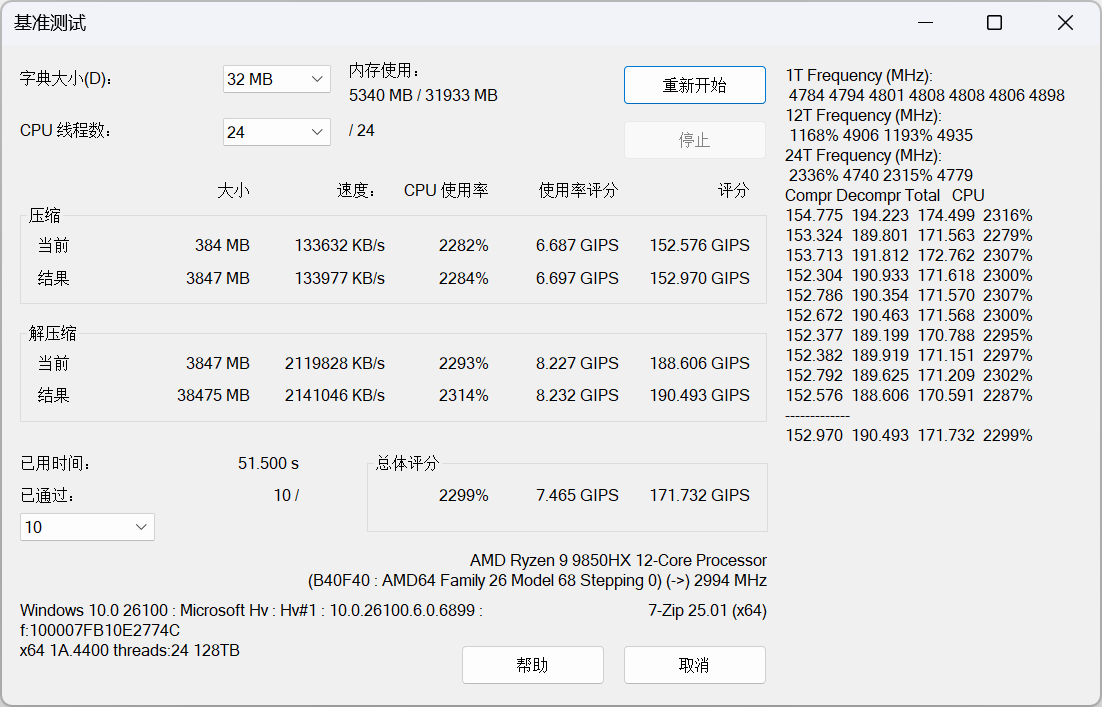Click the 帮助 help button
1102x707 pixels.
pyautogui.click(x=532, y=665)
